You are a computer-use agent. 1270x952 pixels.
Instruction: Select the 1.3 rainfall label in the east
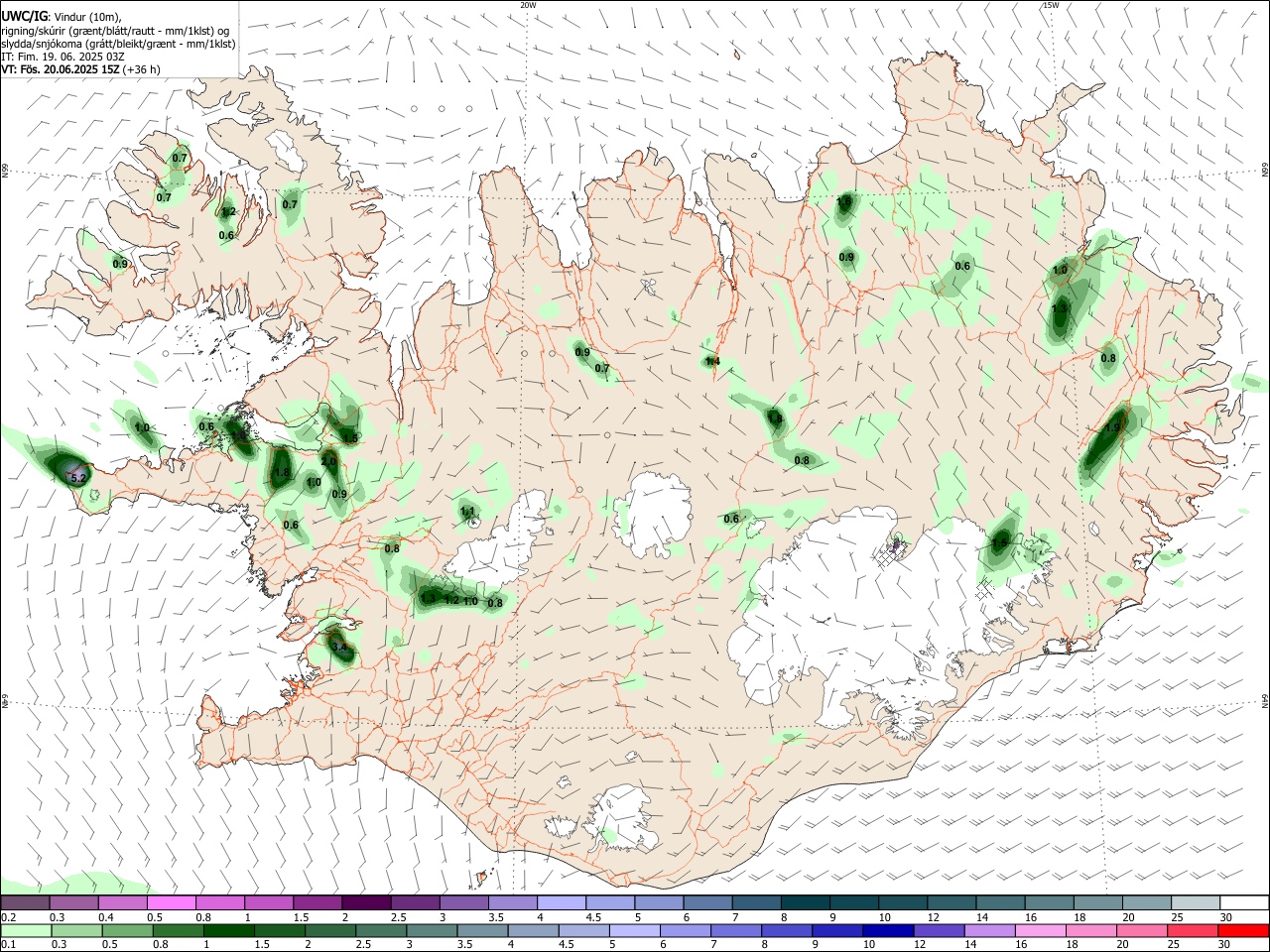pos(1060,309)
